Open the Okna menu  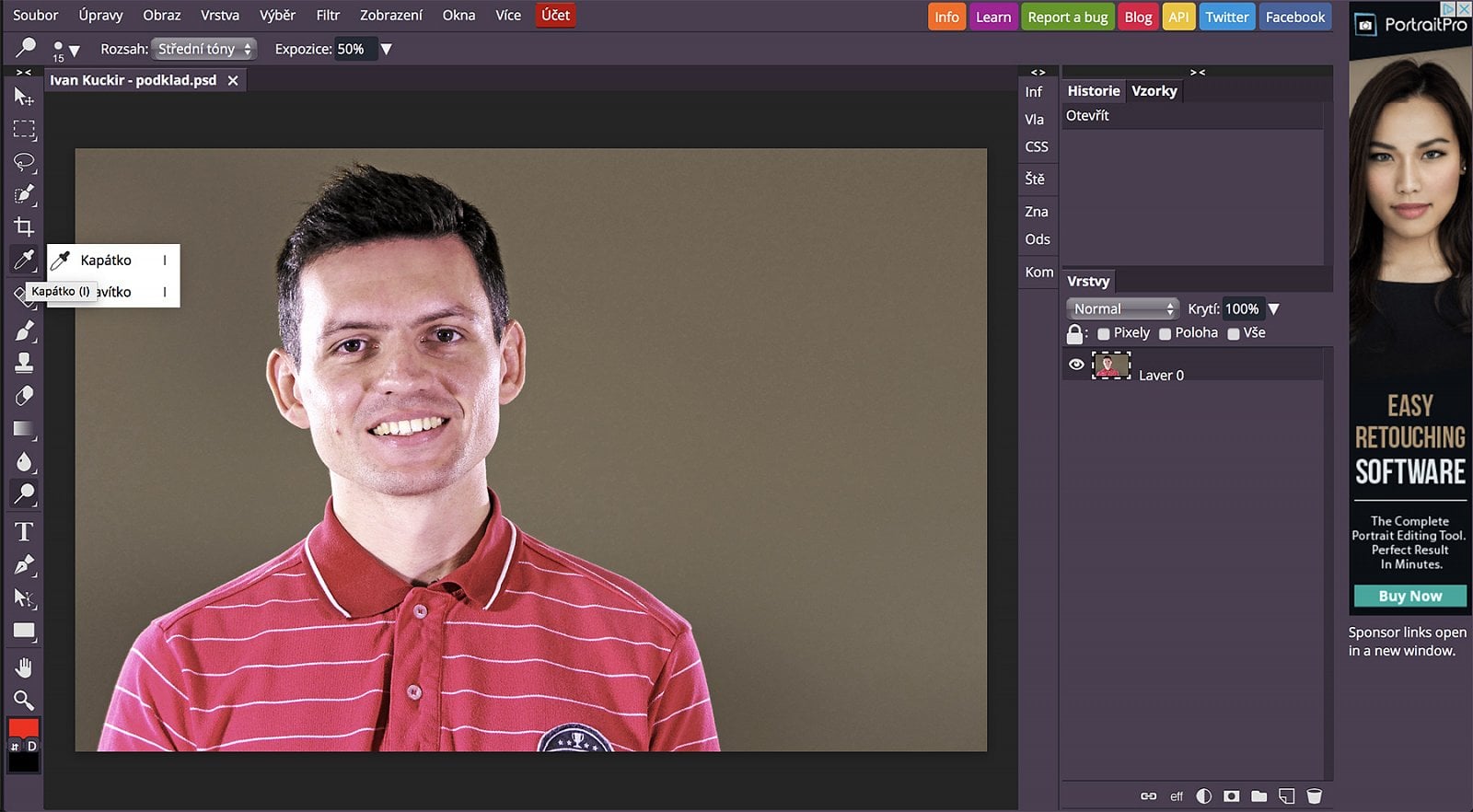(x=458, y=15)
